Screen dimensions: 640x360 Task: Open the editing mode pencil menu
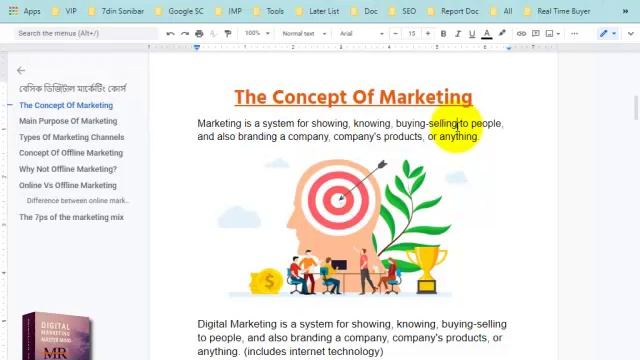tap(607, 33)
